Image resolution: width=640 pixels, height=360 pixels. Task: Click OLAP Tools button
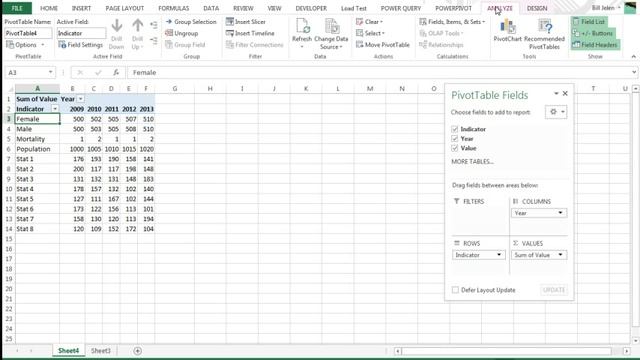click(442, 33)
